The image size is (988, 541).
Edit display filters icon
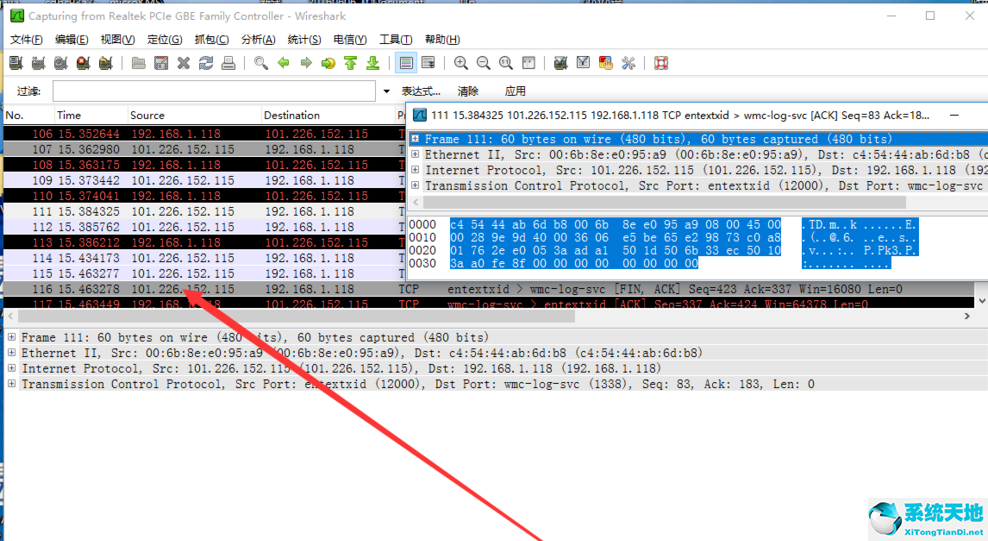[583, 63]
